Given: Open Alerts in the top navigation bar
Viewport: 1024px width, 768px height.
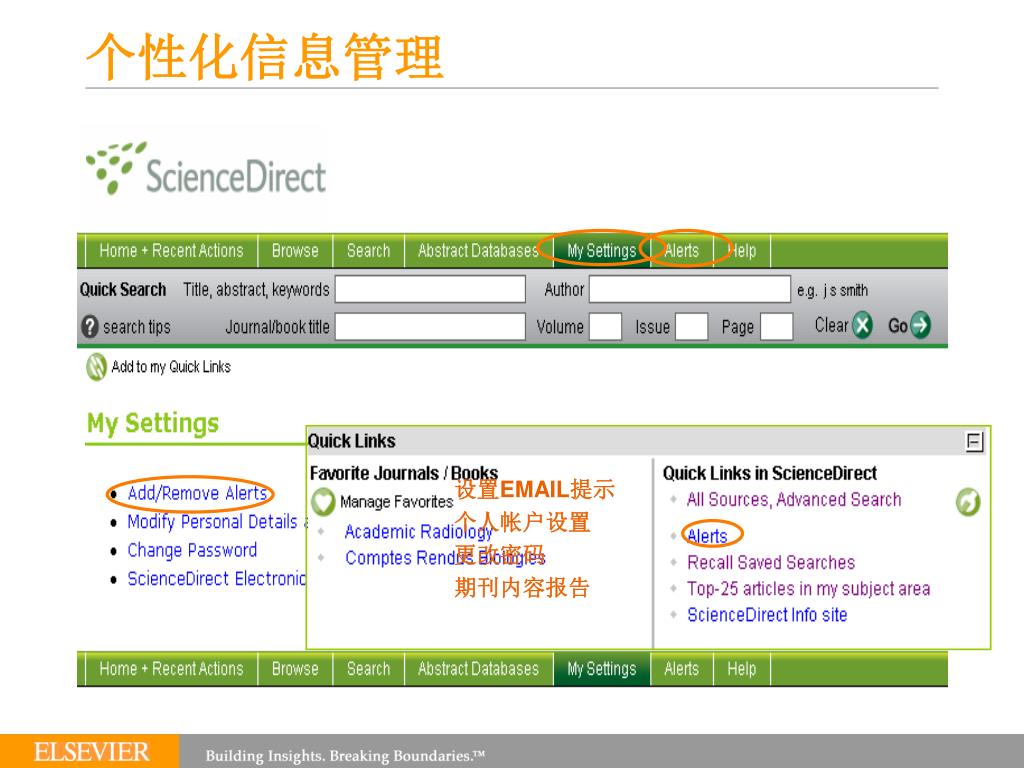Looking at the screenshot, I should (x=682, y=251).
